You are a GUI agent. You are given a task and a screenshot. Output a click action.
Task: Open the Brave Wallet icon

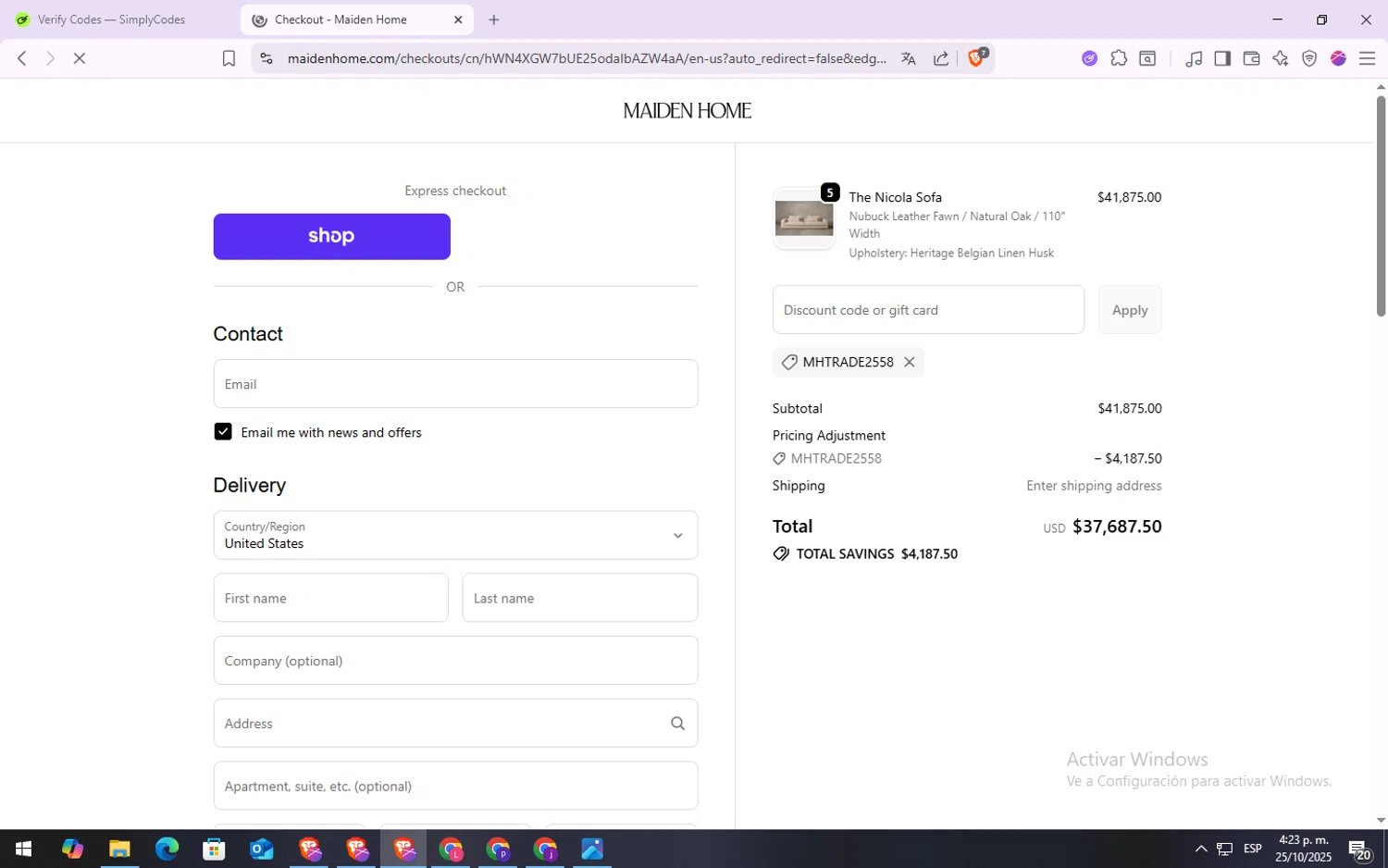tap(1251, 58)
